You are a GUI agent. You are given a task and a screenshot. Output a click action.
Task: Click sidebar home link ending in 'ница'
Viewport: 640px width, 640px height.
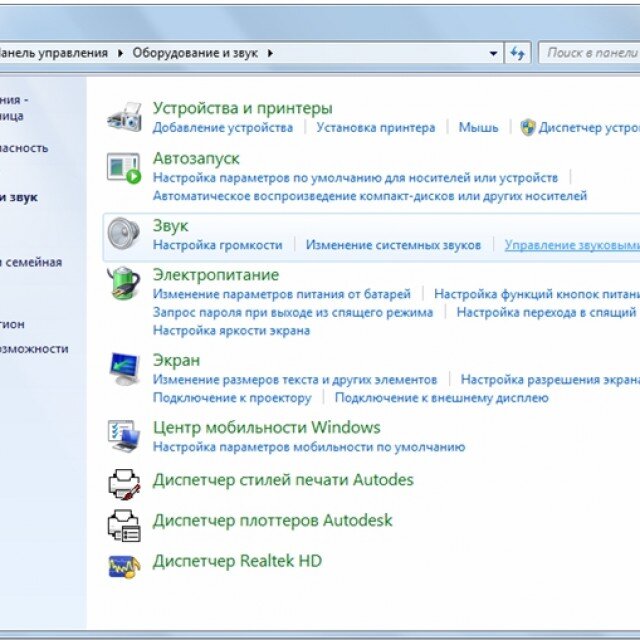tap(12, 116)
